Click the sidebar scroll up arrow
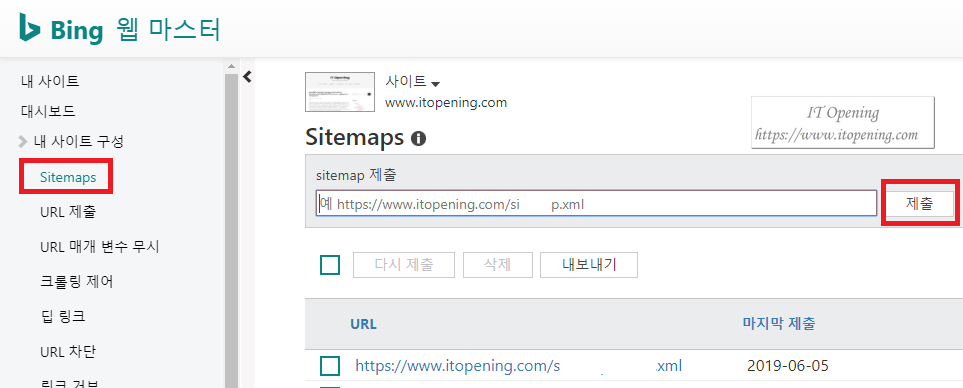This screenshot has width=963, height=388. [232, 66]
